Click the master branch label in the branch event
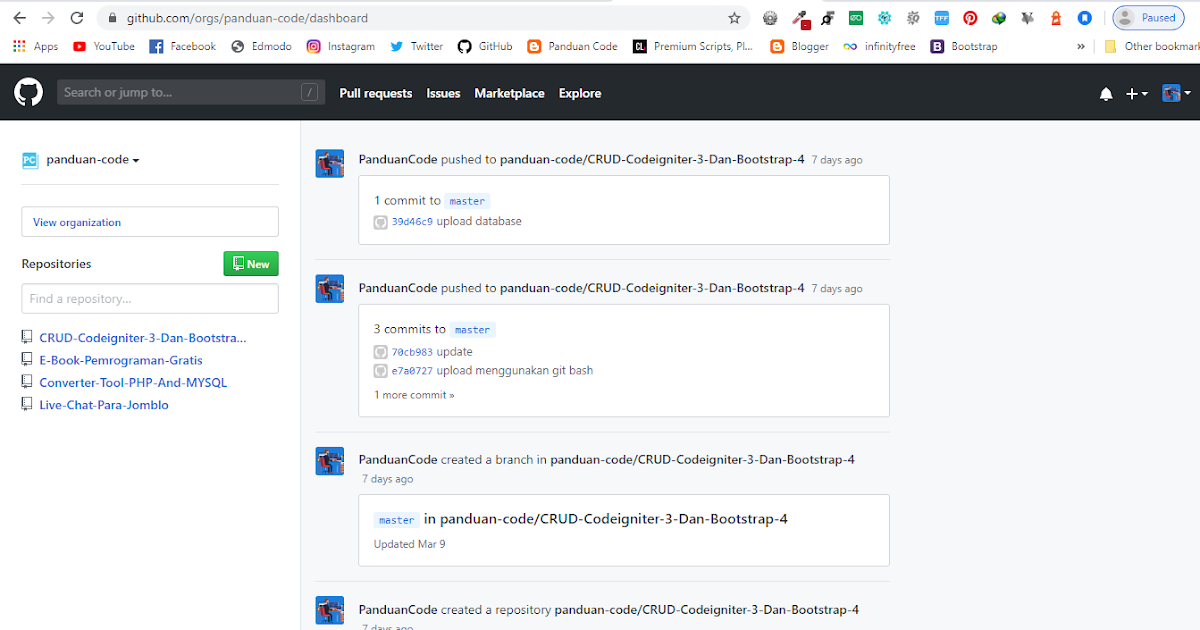Viewport: 1200px width, 630px height. point(396,519)
